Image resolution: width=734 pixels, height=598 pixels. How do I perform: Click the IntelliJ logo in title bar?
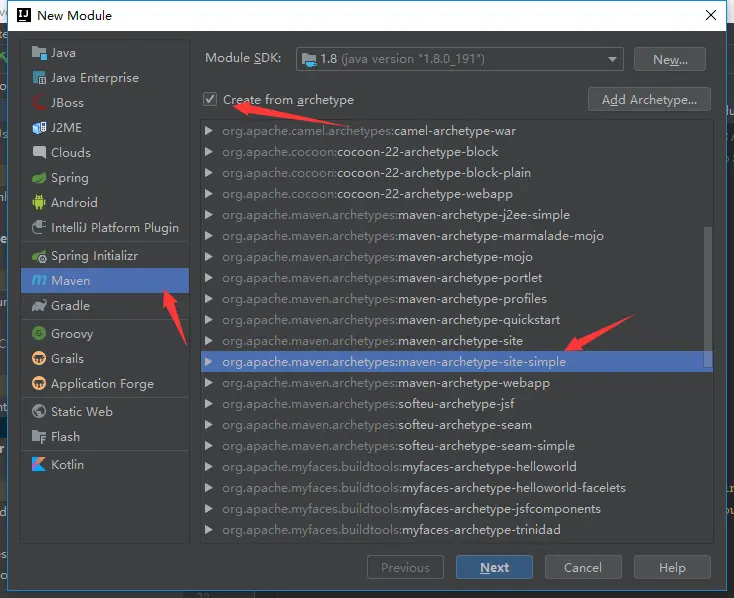(24, 15)
